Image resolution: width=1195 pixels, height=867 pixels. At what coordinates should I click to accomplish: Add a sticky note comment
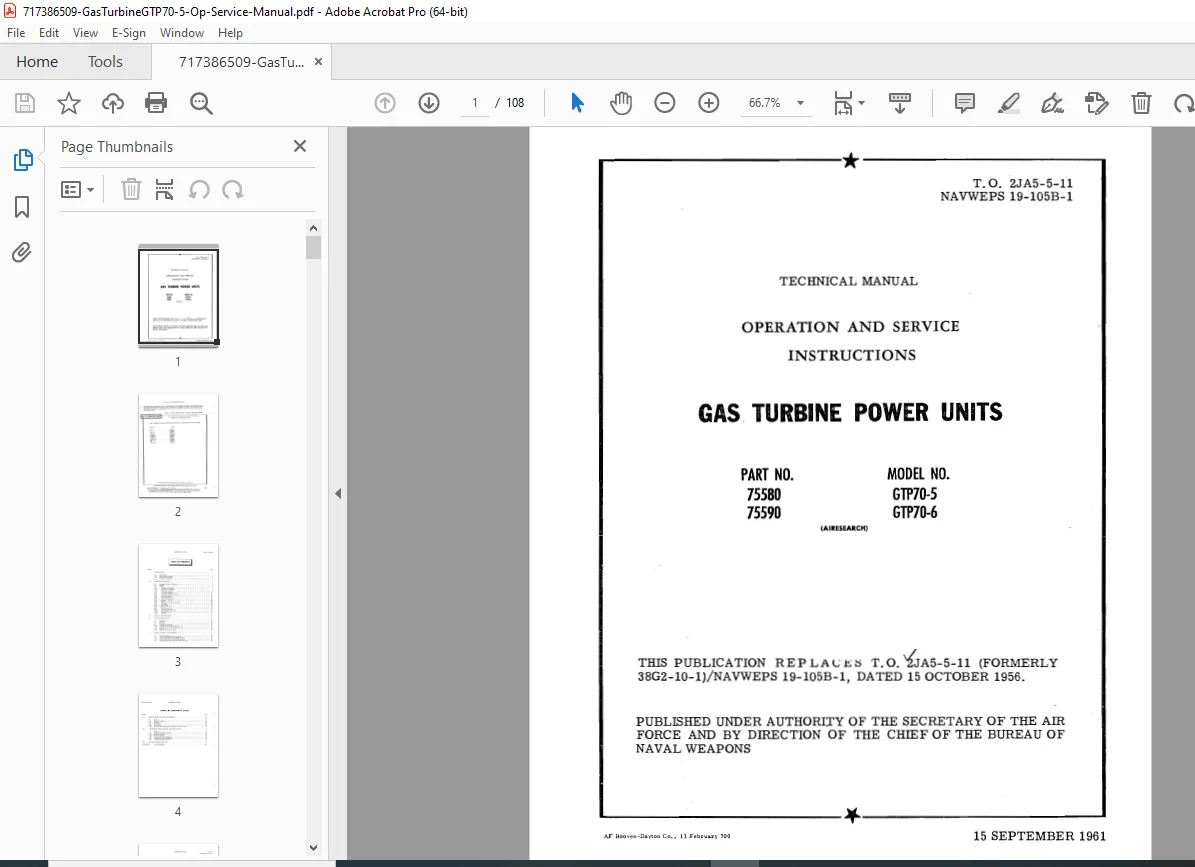pyautogui.click(x=965, y=103)
